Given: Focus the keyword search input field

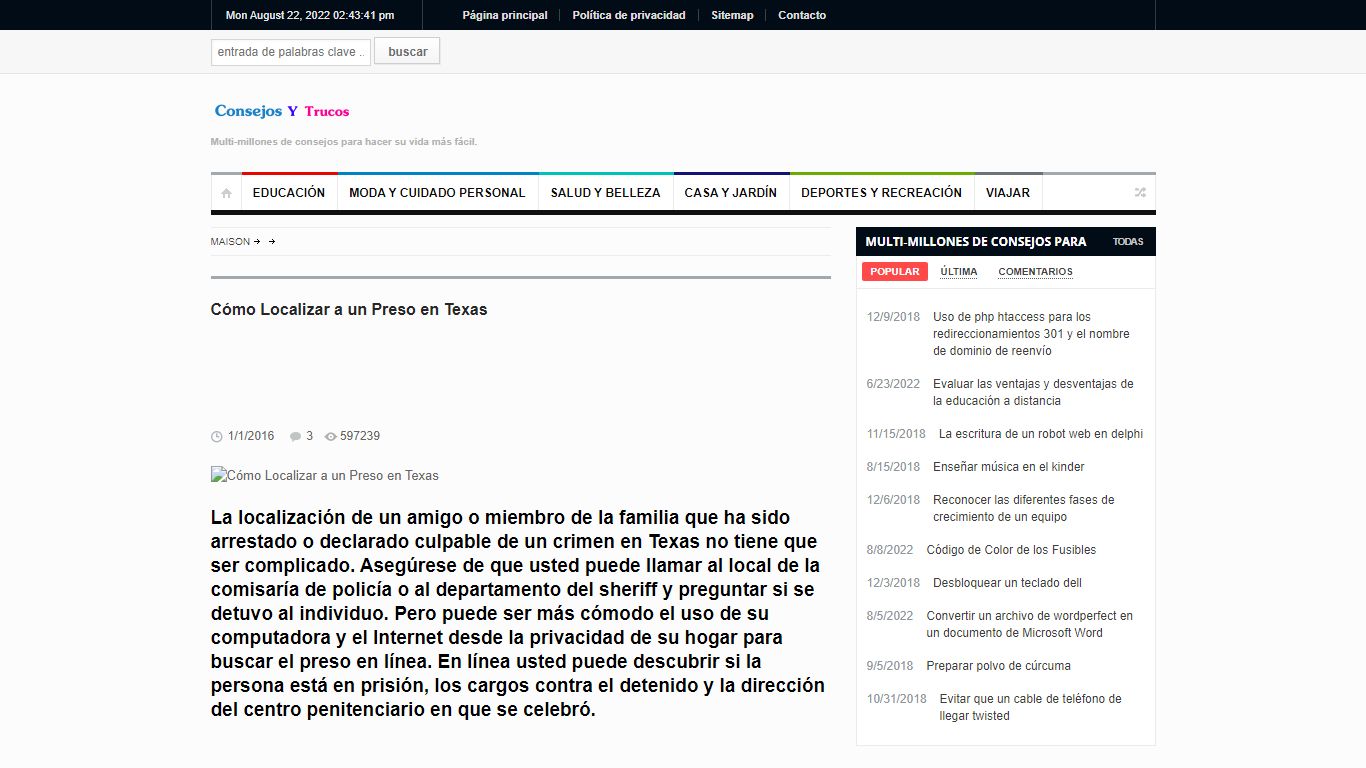Looking at the screenshot, I should point(291,52).
